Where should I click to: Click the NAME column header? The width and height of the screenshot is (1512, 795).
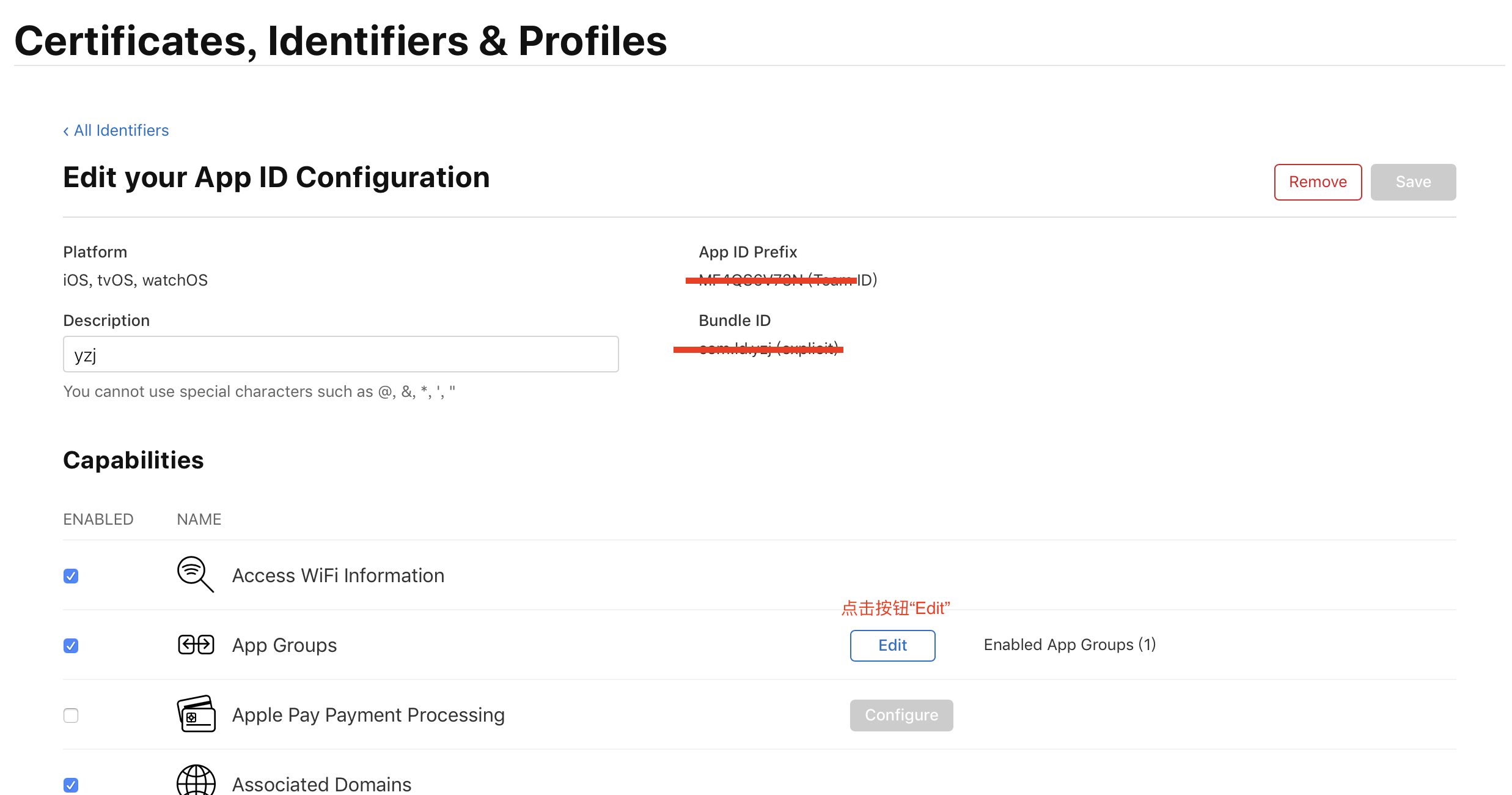pos(199,519)
